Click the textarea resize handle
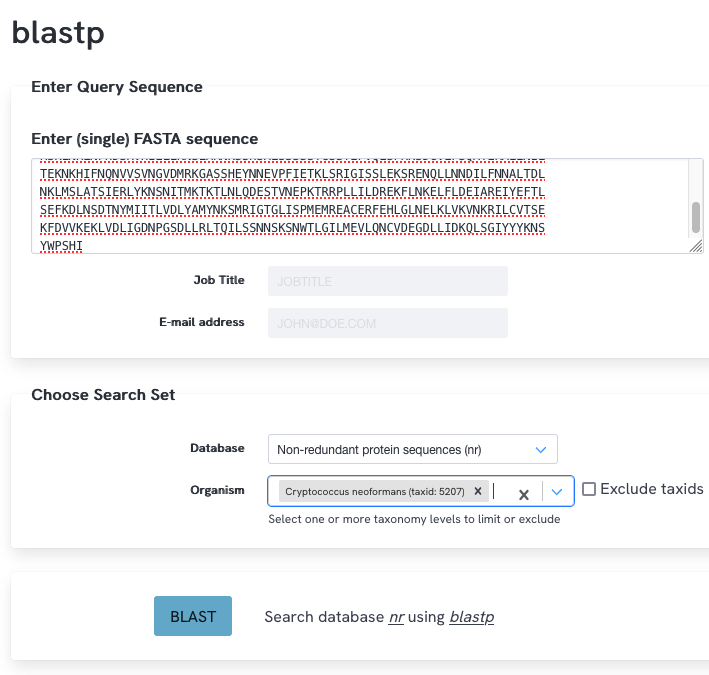The width and height of the screenshot is (709, 675). pos(696,246)
